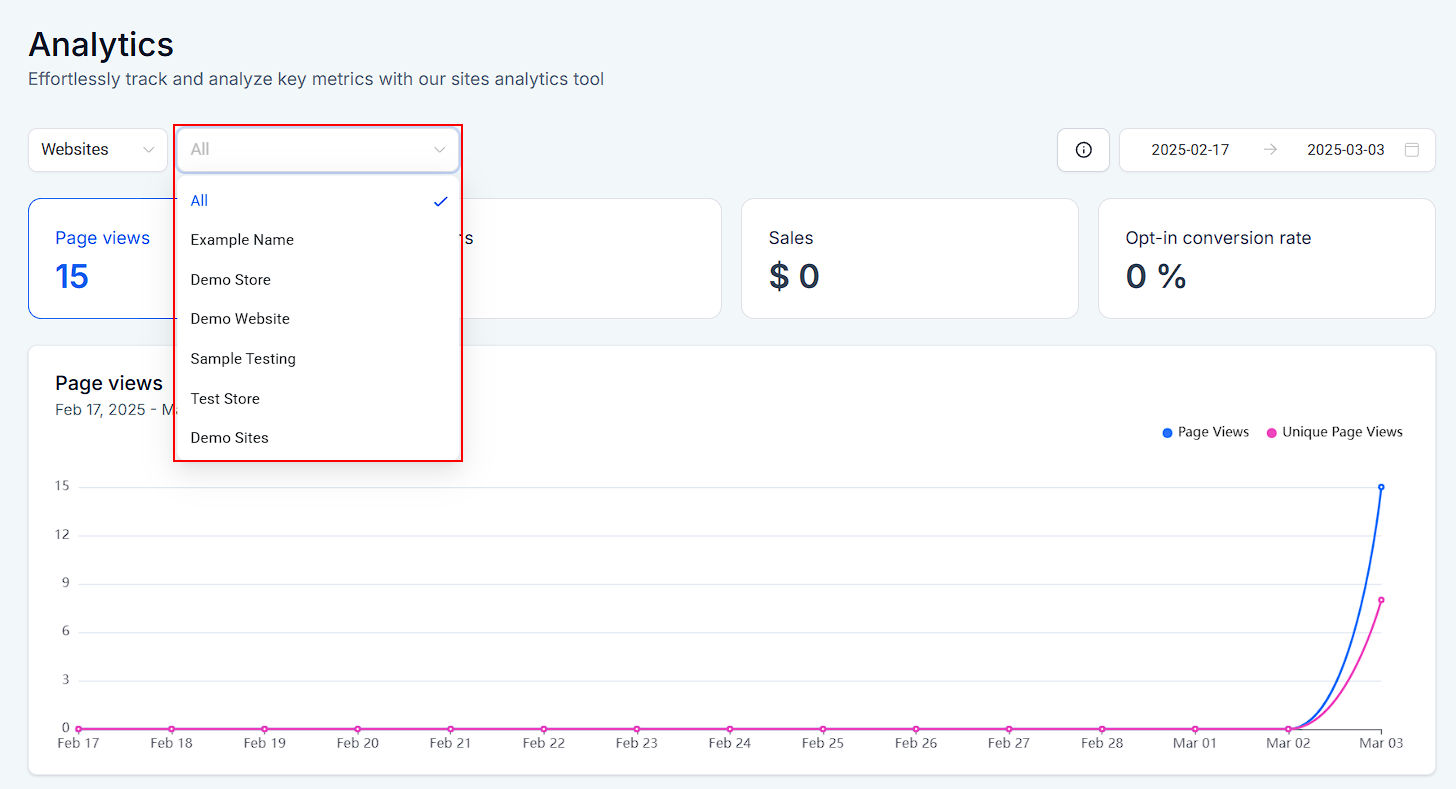
Task: Click the Mar 03 Page Views data point
Action: 1381,487
